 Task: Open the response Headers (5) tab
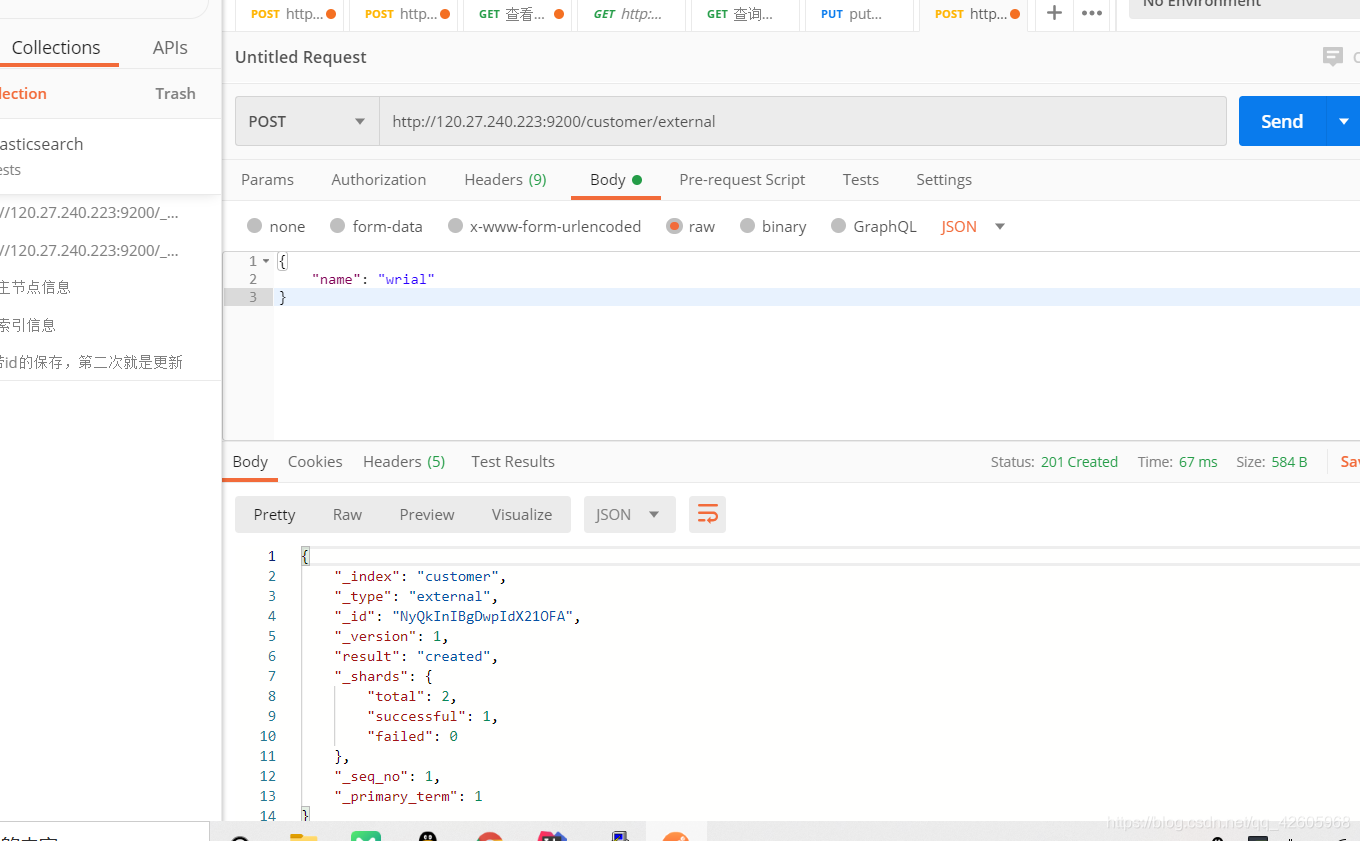coord(404,461)
